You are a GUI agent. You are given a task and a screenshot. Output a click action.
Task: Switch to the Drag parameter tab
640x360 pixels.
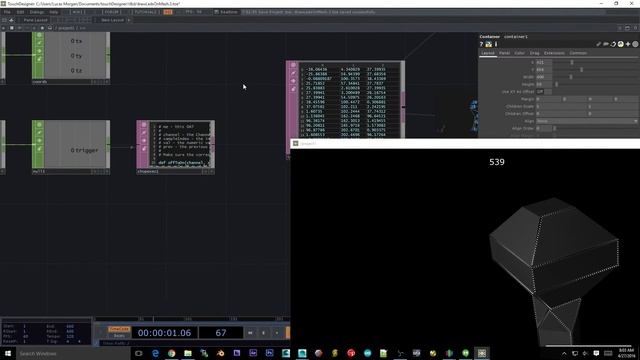pyautogui.click(x=534, y=53)
